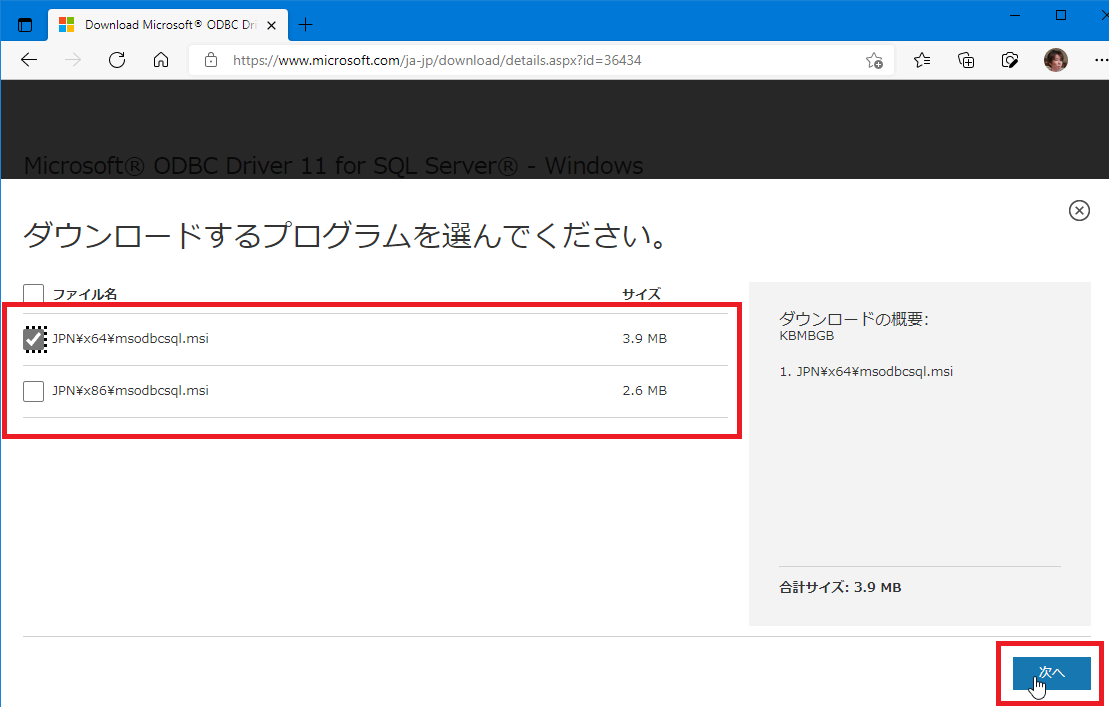
Task: Close the Download Microsoft ODBC tab
Action: coord(274,24)
